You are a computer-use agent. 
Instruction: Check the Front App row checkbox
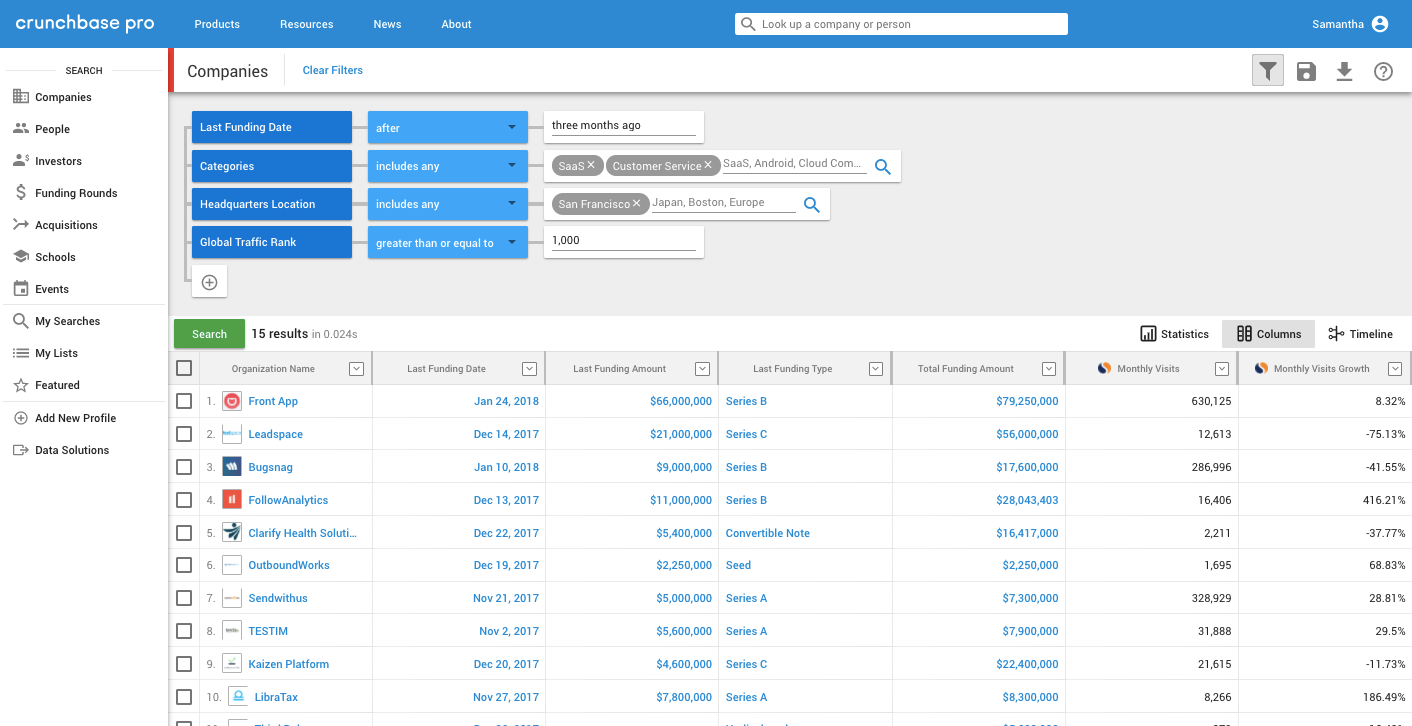(x=184, y=401)
